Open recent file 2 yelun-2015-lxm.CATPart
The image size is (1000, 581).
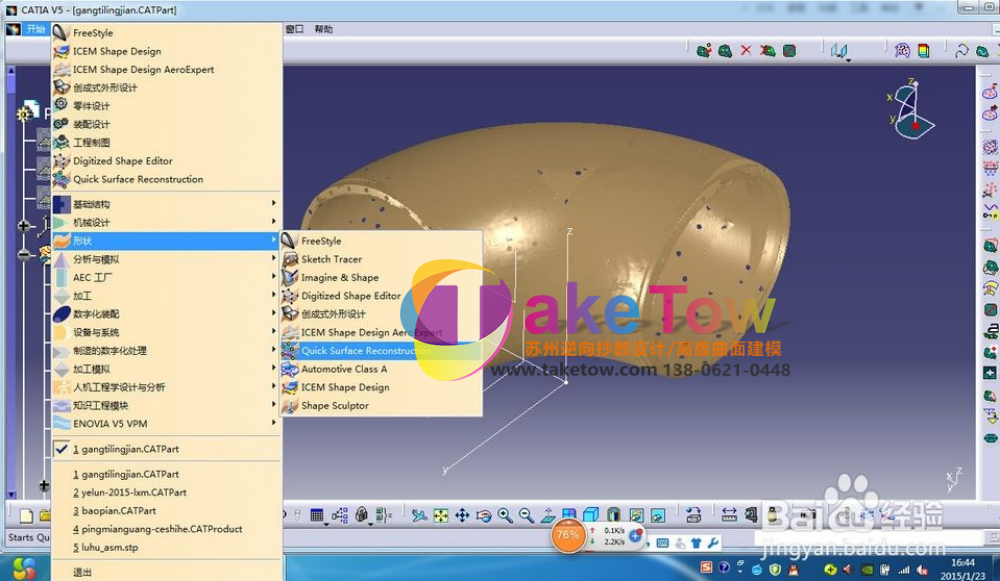pyautogui.click(x=167, y=492)
